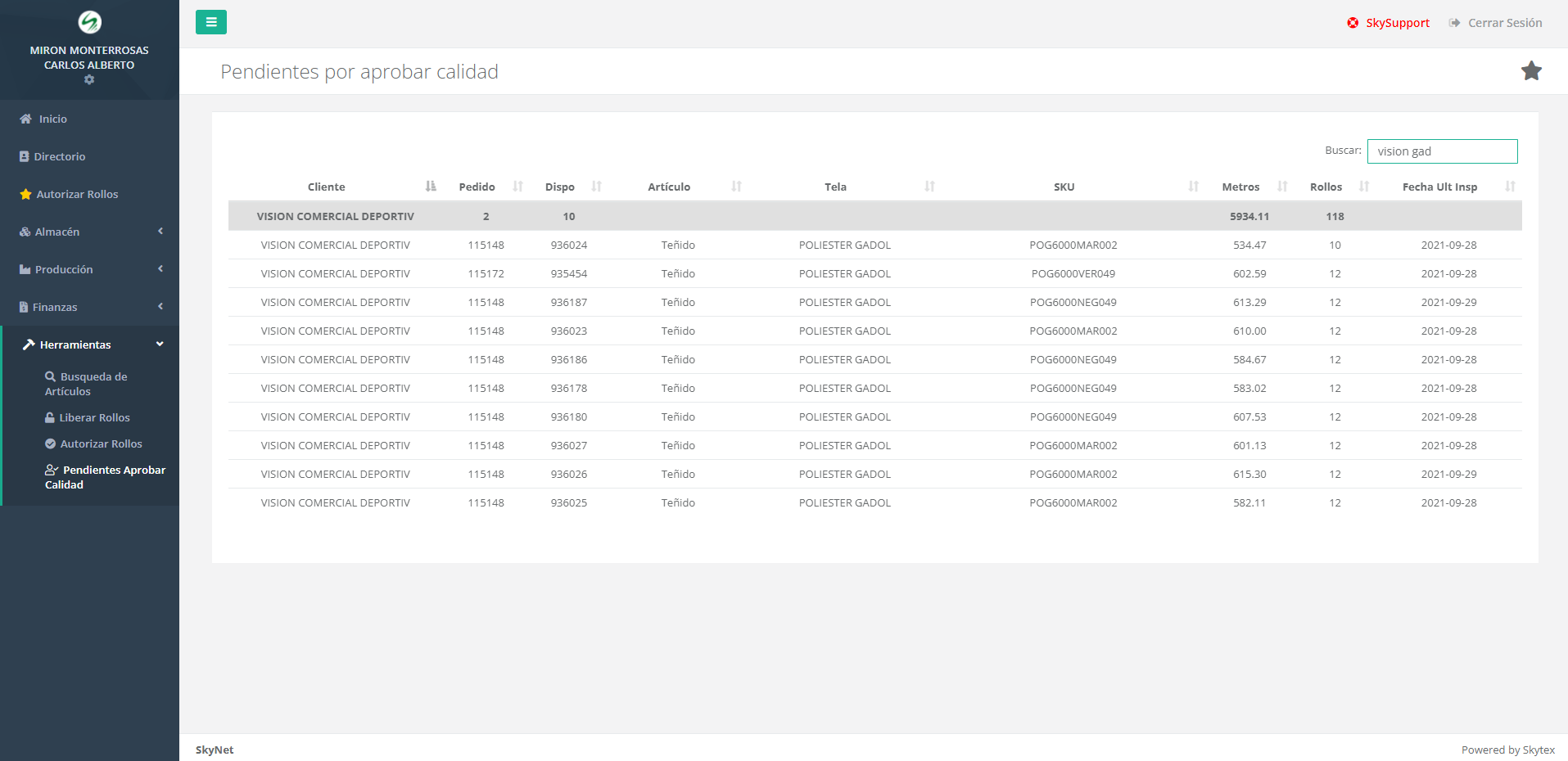Open Busqueda de Artículos tool

coord(86,384)
